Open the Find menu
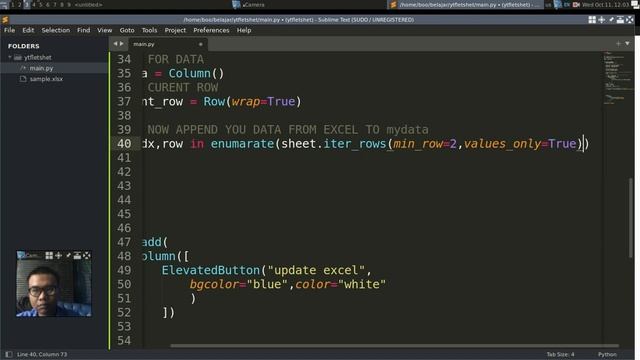Screen dimensions: 640x360 point(84,30)
